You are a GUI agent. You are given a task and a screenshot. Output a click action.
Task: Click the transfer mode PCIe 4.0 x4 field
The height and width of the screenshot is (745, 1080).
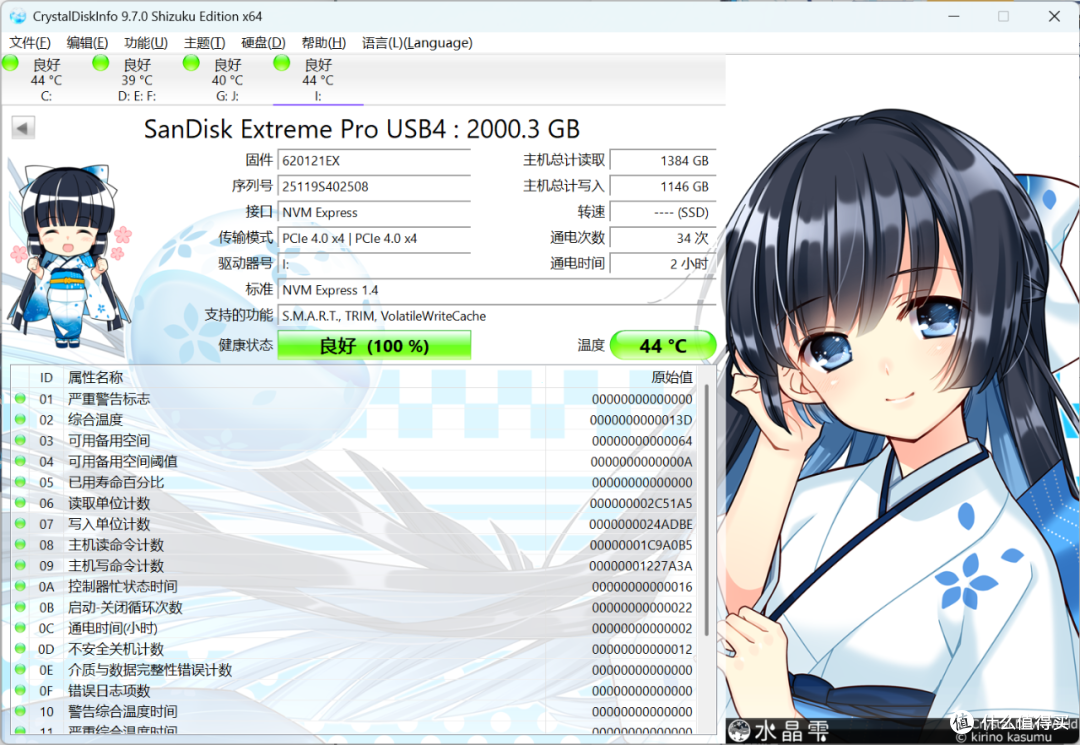tap(374, 238)
